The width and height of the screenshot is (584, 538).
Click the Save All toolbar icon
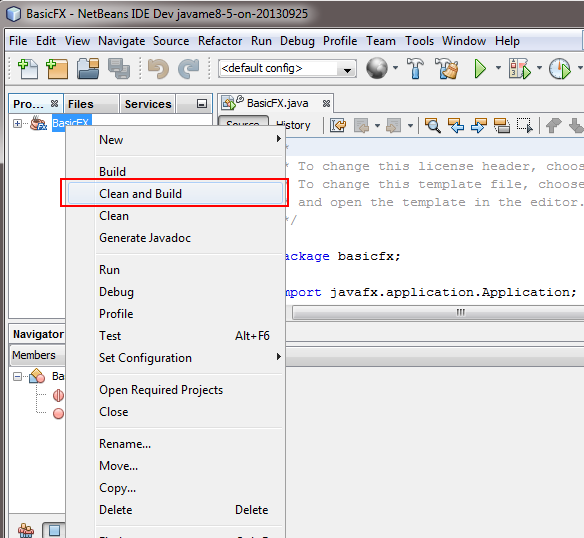[119, 69]
